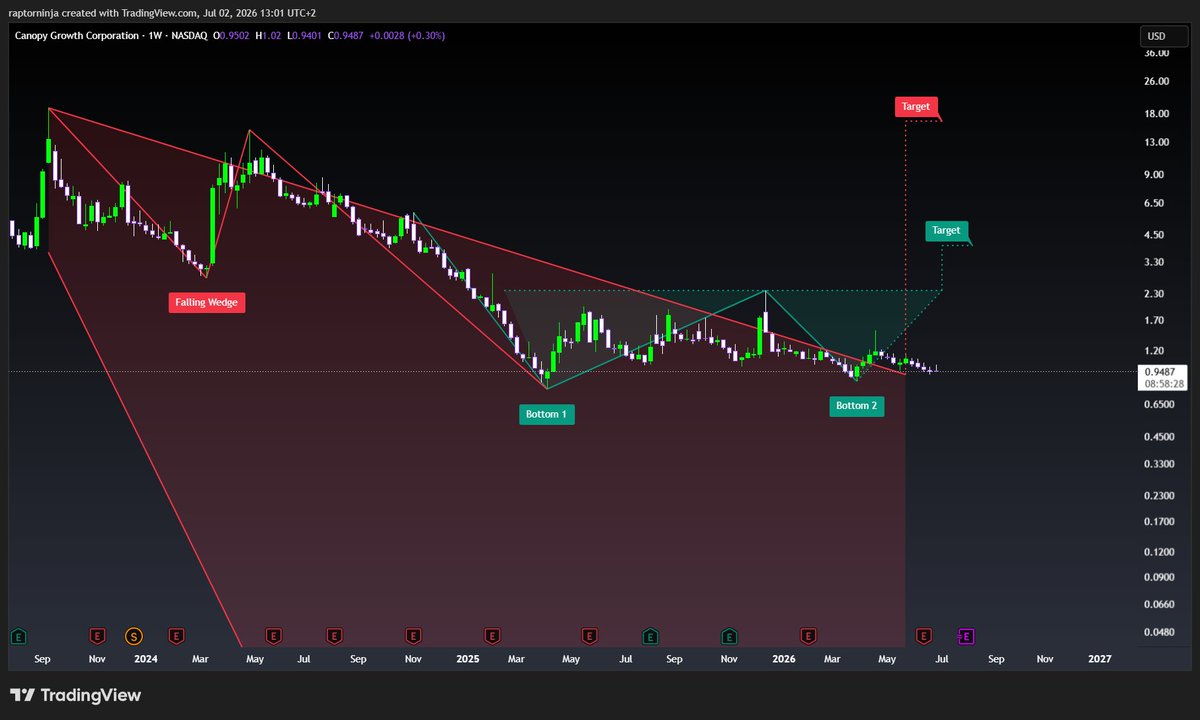Click the 0.1700 price axis label

coord(1160,522)
